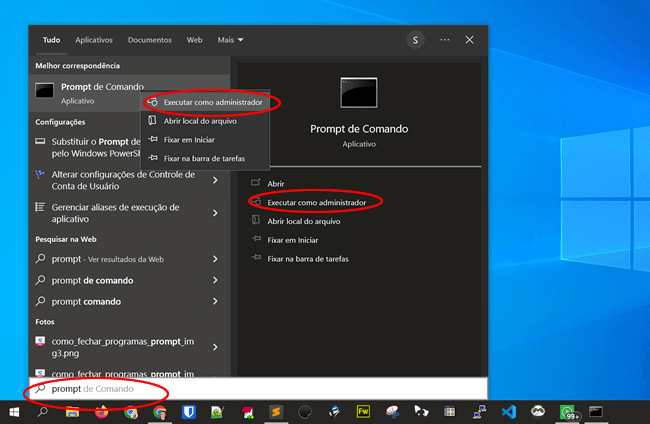Open Visual Studio Code from taskbar
The height and width of the screenshot is (424, 650).
click(508, 412)
